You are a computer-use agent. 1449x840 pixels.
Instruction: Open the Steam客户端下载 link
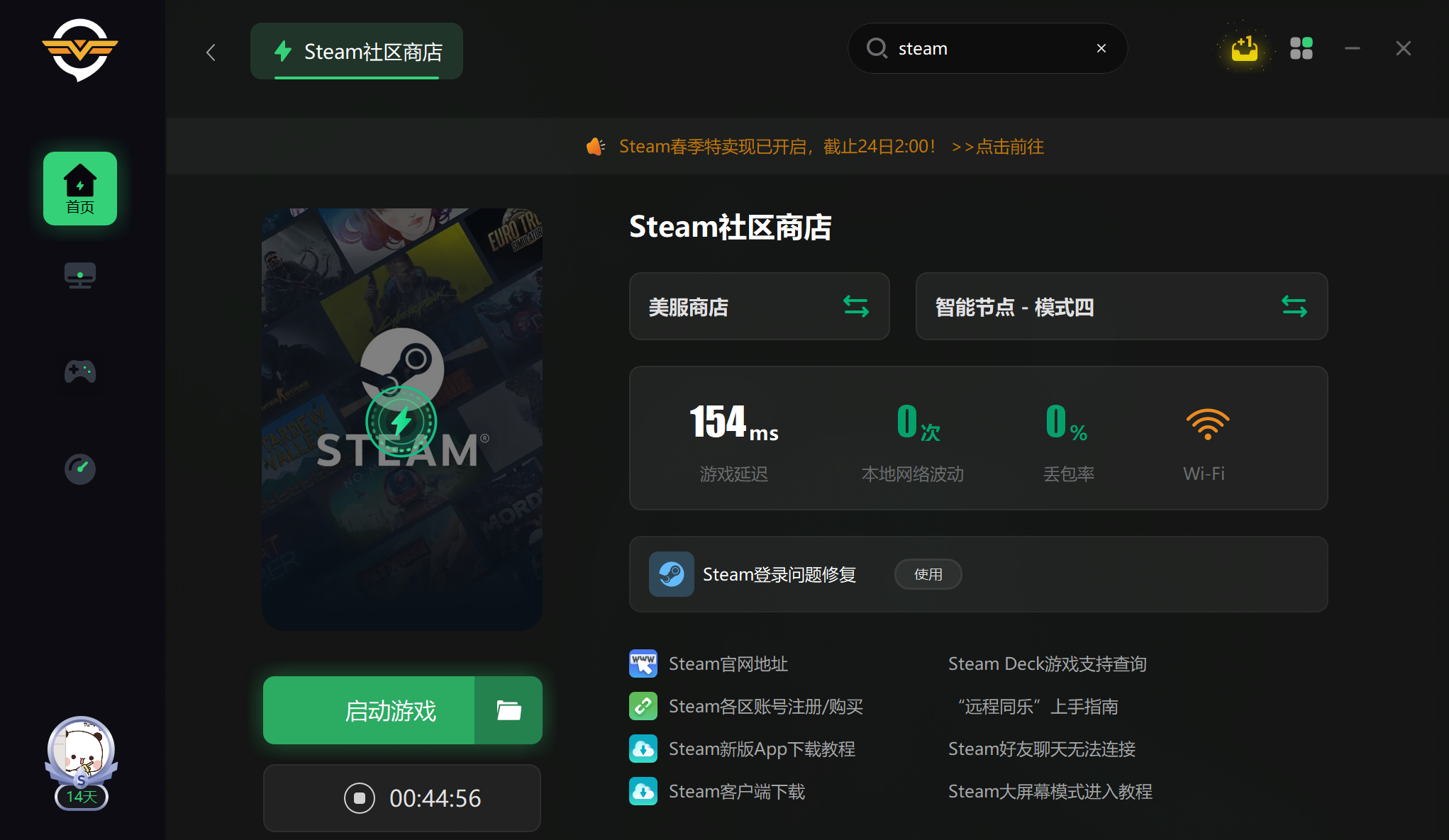pos(736,792)
